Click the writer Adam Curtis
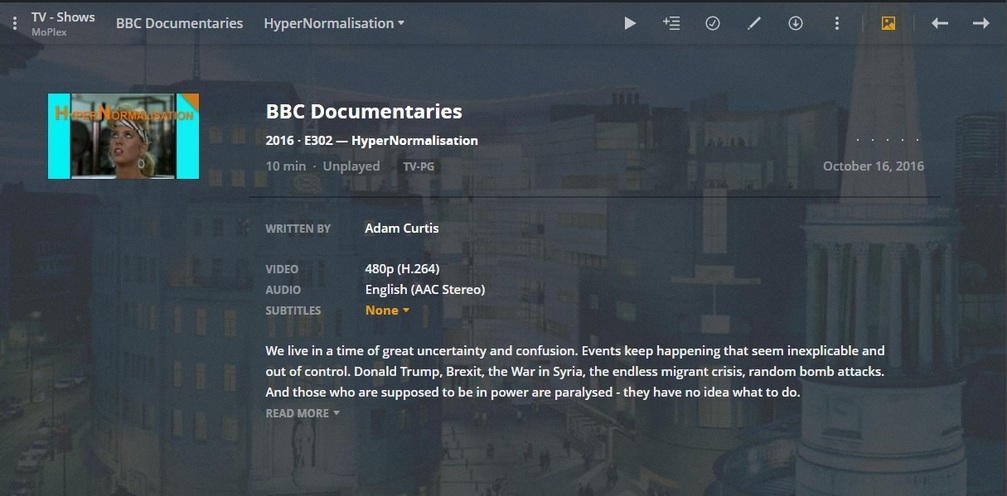This screenshot has width=1007, height=496. [402, 228]
